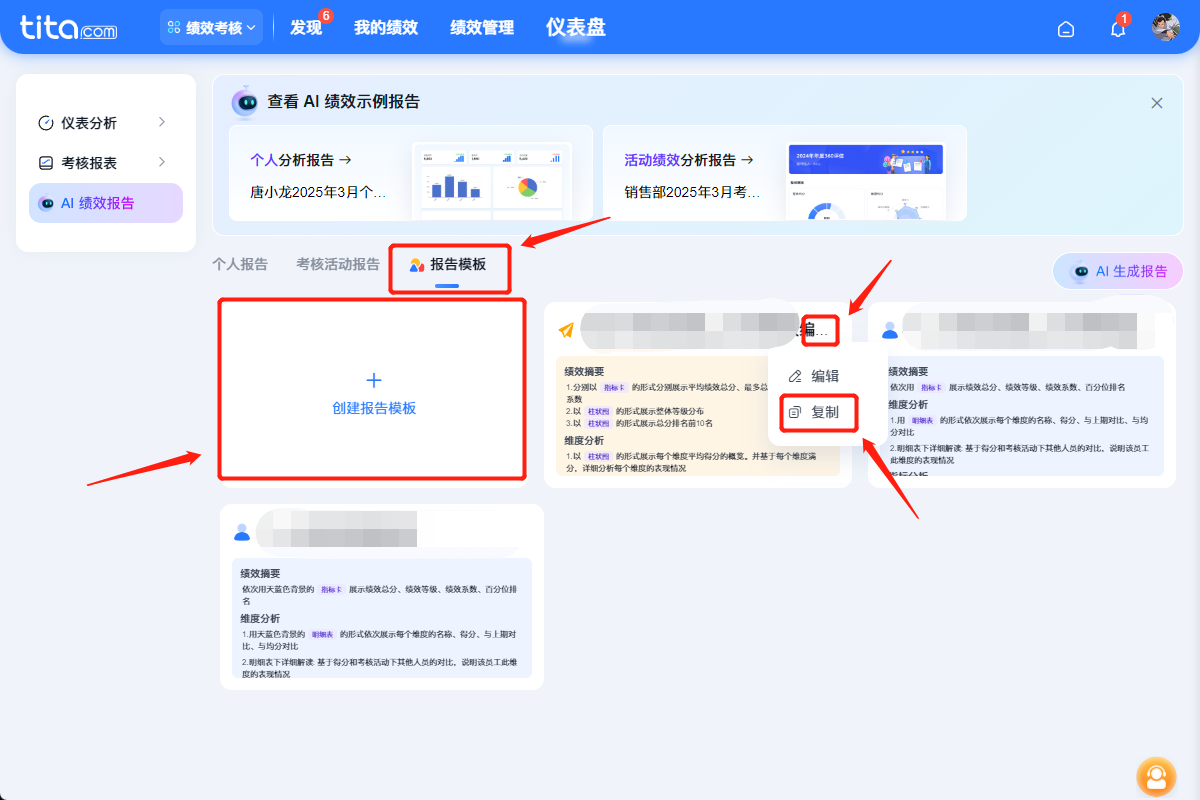Open the 绩效考核 module switcher dropdown
The height and width of the screenshot is (800, 1200).
coord(211,27)
